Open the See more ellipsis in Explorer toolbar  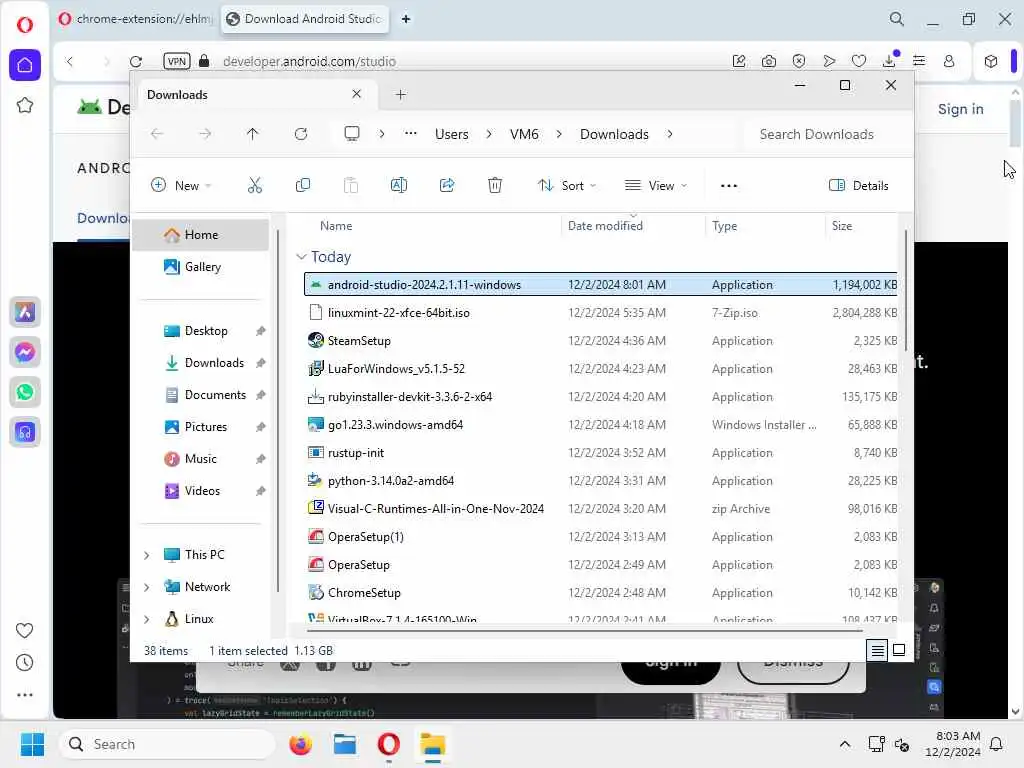pos(729,185)
